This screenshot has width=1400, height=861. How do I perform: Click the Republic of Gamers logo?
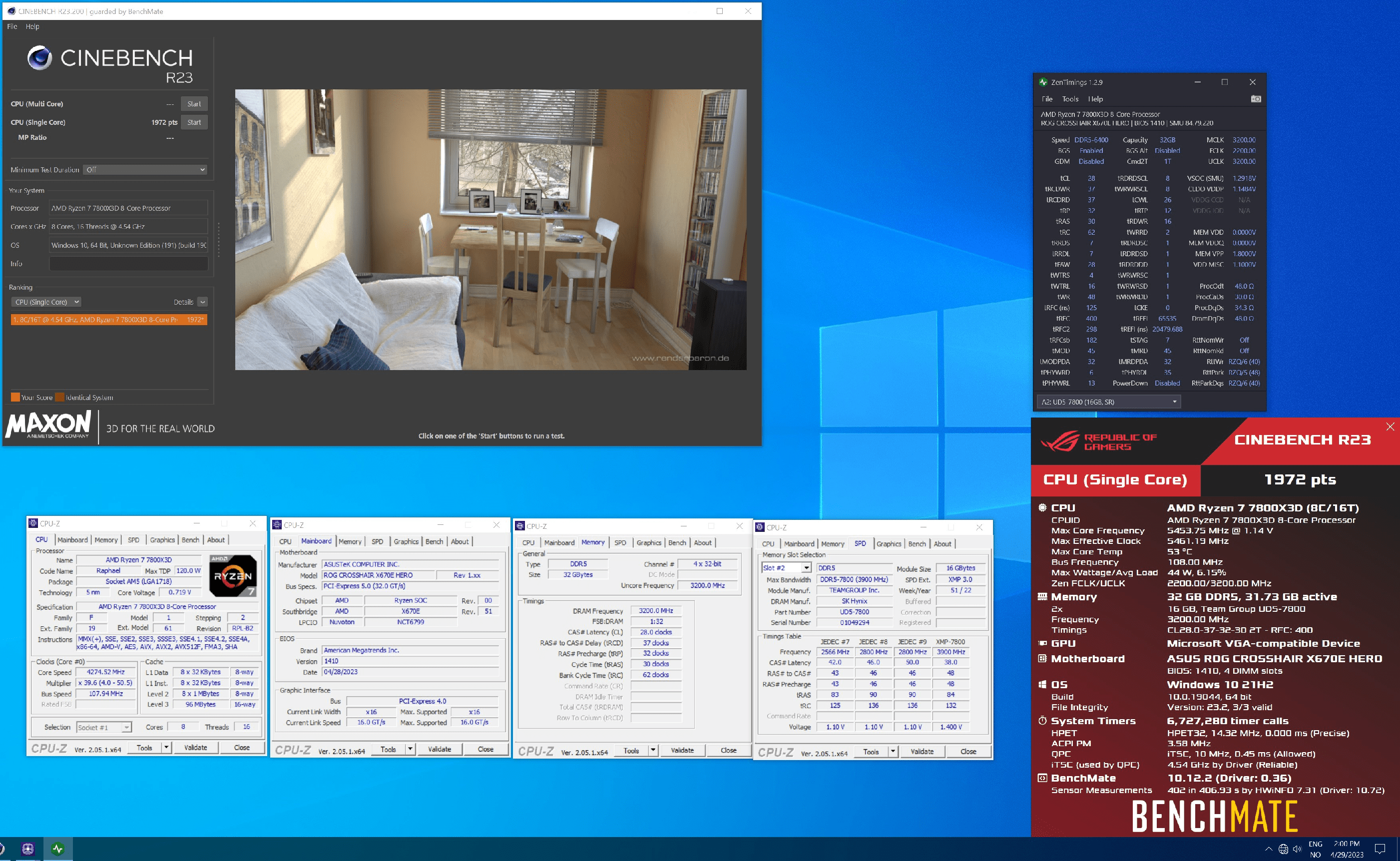click(x=1098, y=441)
